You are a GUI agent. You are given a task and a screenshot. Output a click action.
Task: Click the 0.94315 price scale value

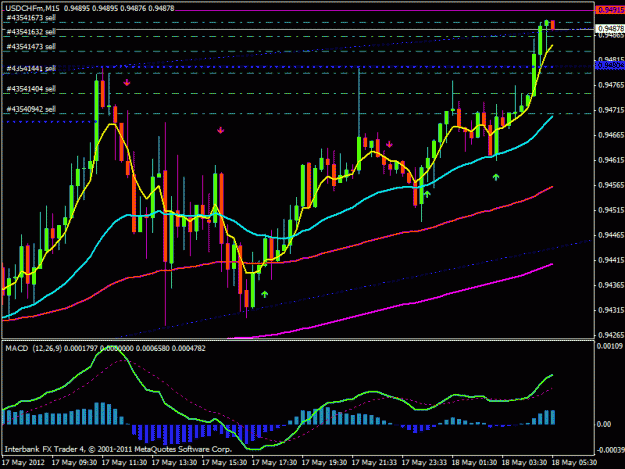(611, 310)
